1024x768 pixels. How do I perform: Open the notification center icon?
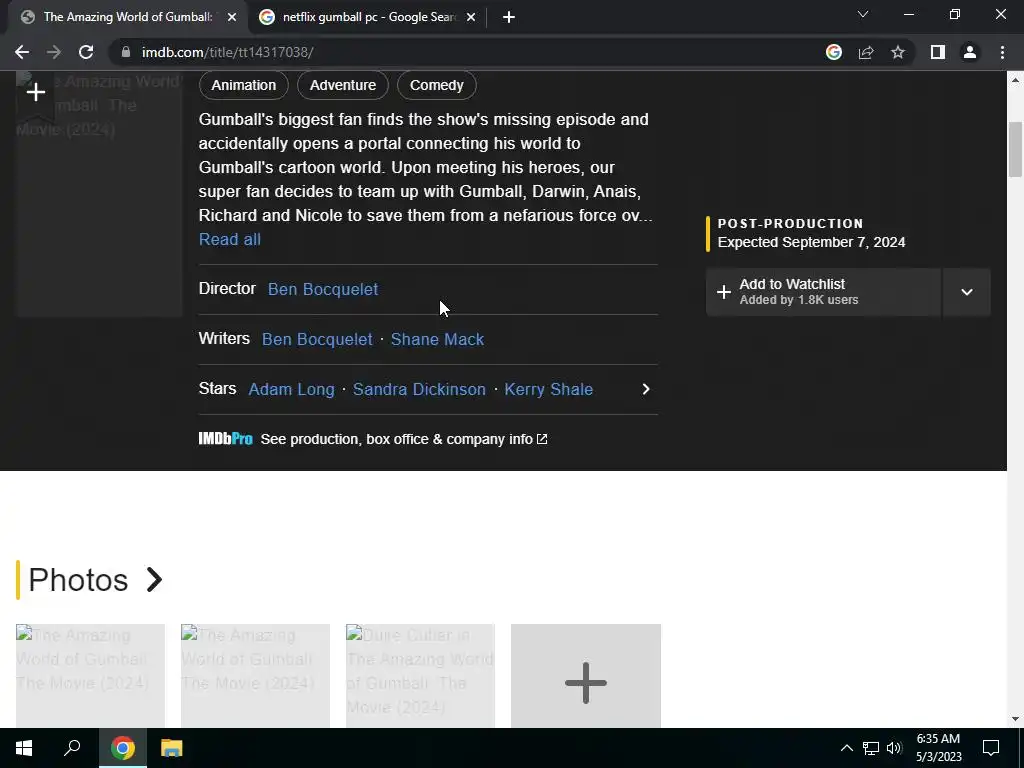point(991,748)
